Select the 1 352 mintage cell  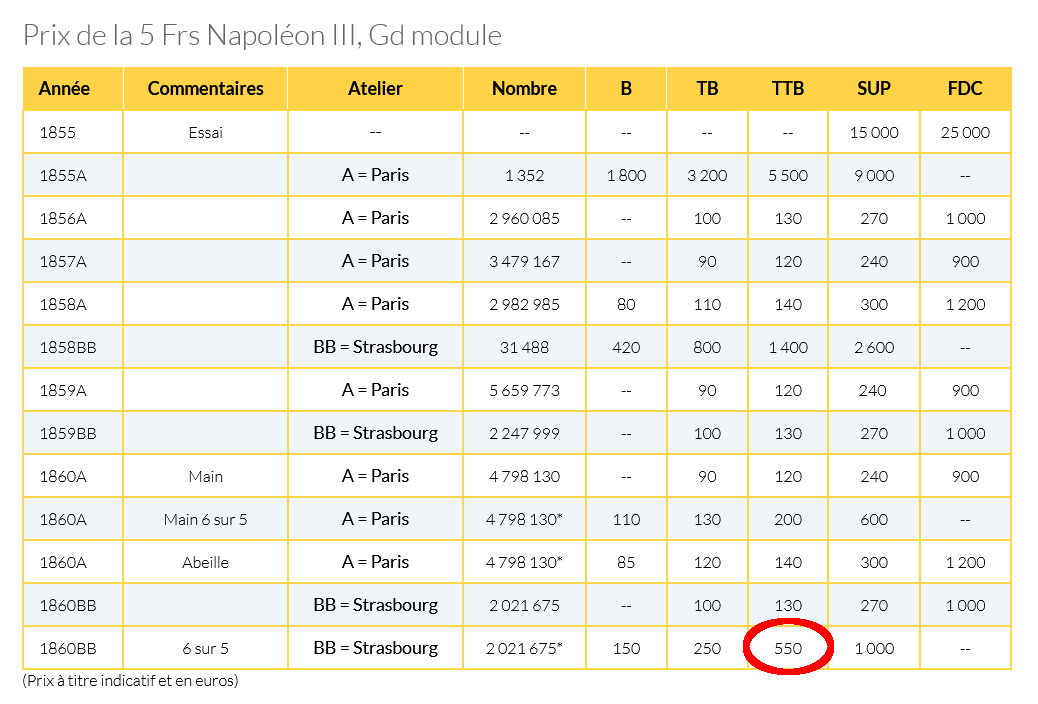pyautogui.click(x=524, y=175)
